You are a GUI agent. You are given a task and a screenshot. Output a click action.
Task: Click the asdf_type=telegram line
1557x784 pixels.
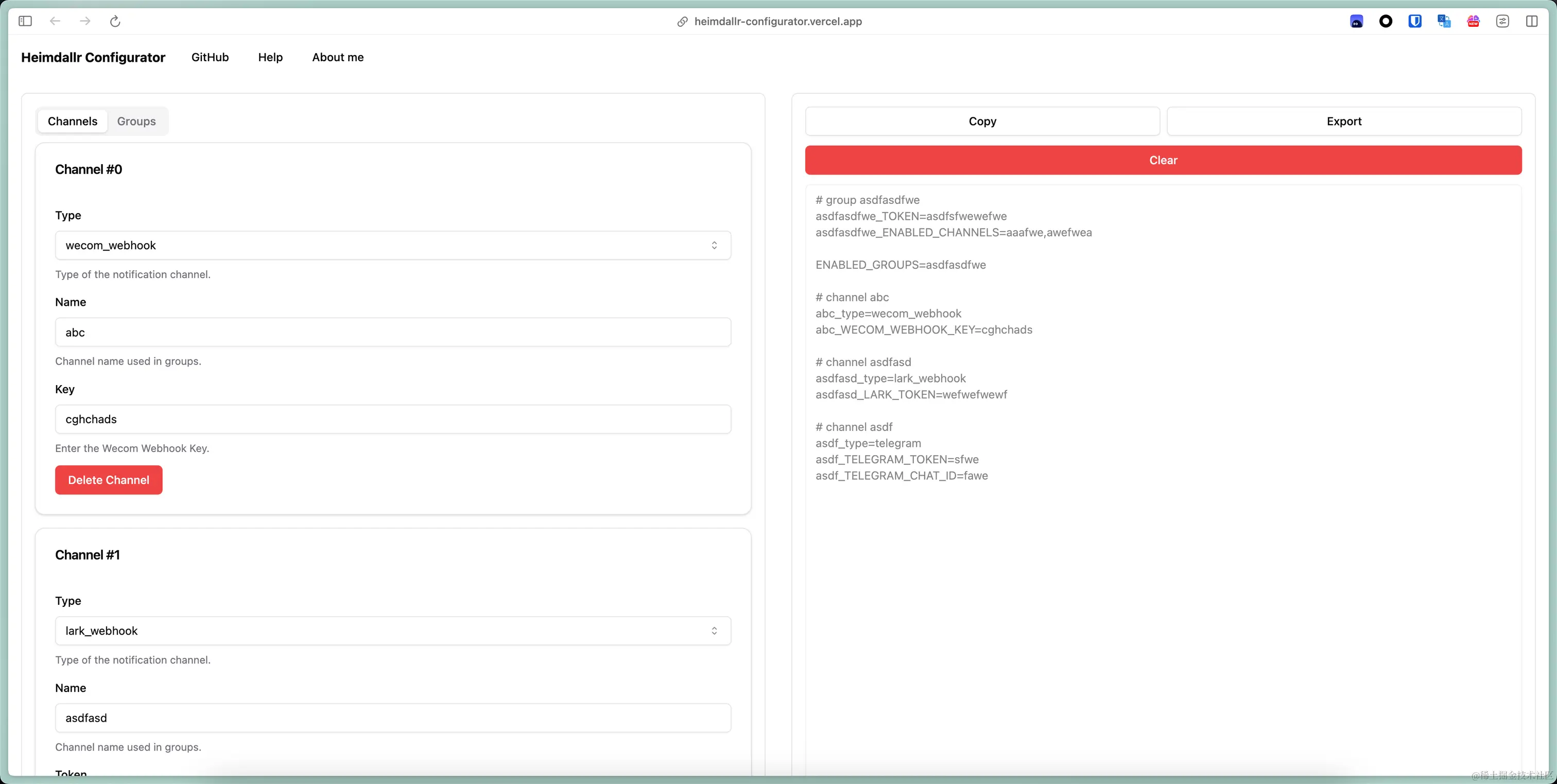click(868, 444)
